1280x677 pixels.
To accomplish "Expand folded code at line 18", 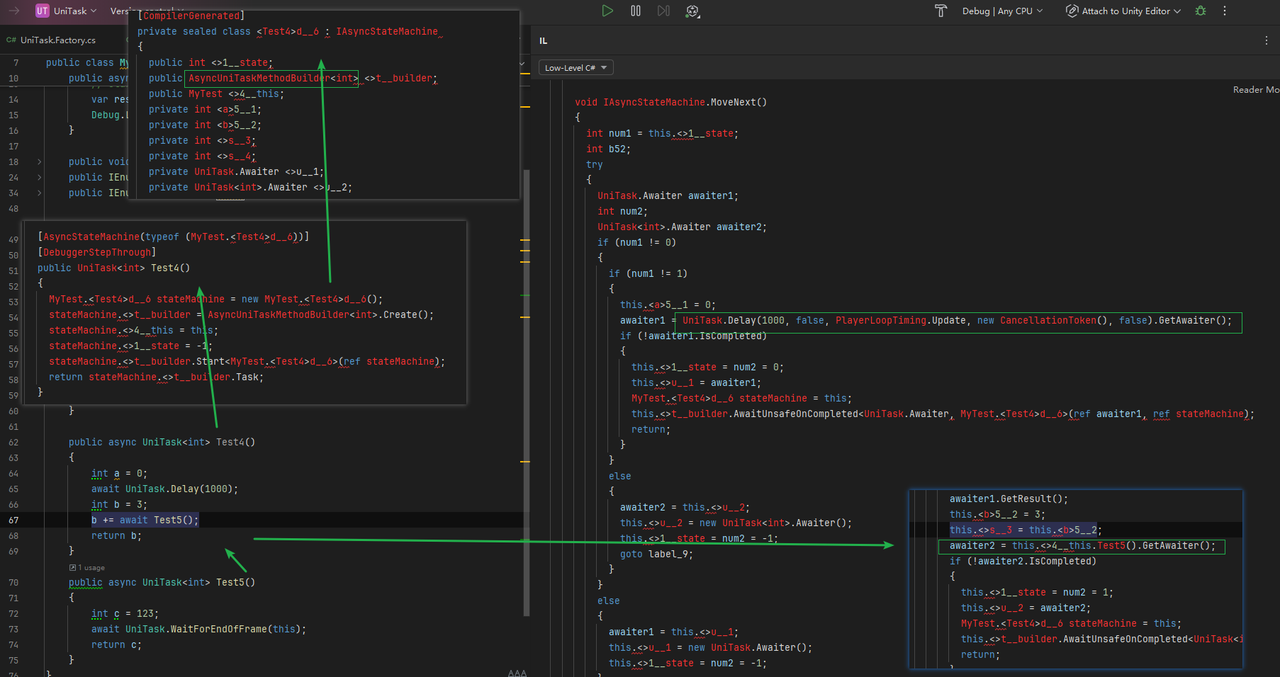I will tap(40, 161).
